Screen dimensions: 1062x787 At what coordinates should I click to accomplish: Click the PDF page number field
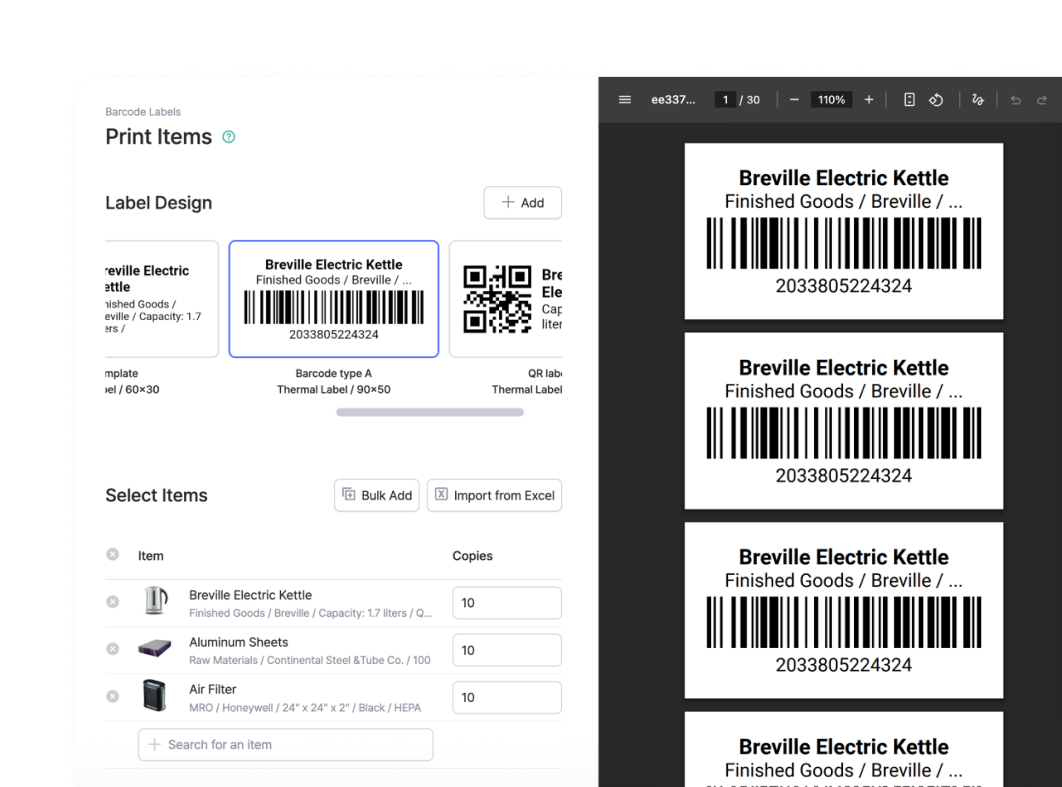(x=725, y=100)
